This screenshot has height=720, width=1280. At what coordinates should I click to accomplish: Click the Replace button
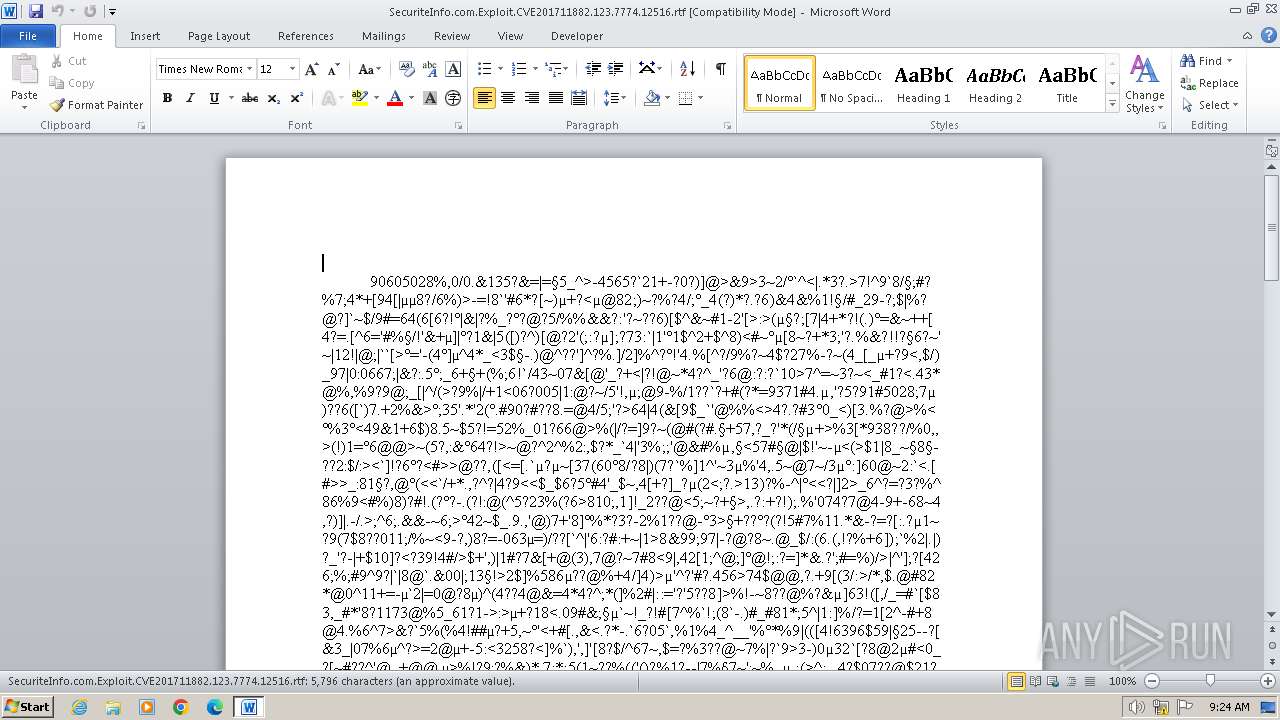coord(1209,83)
